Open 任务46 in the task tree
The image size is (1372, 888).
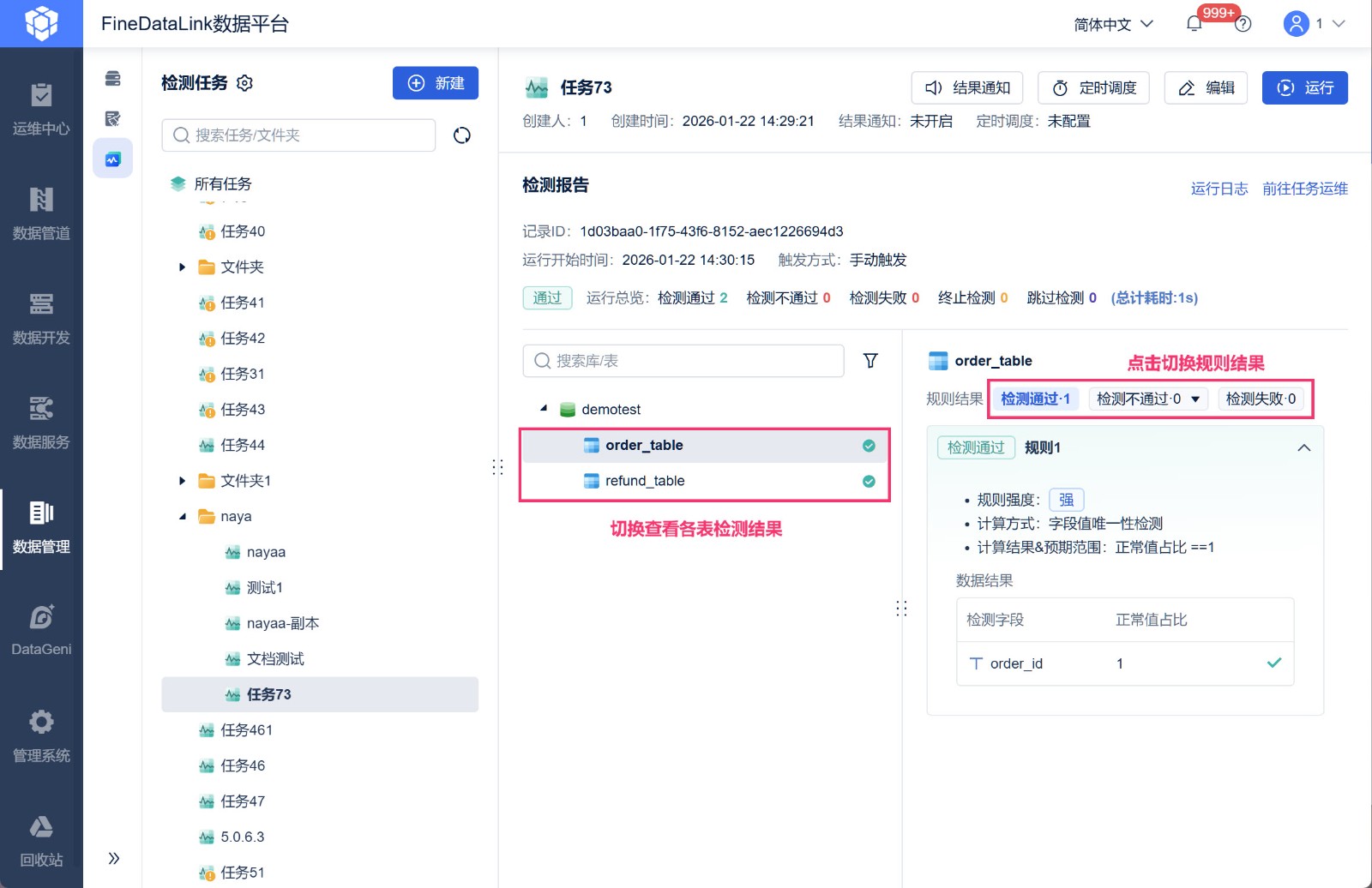243,765
